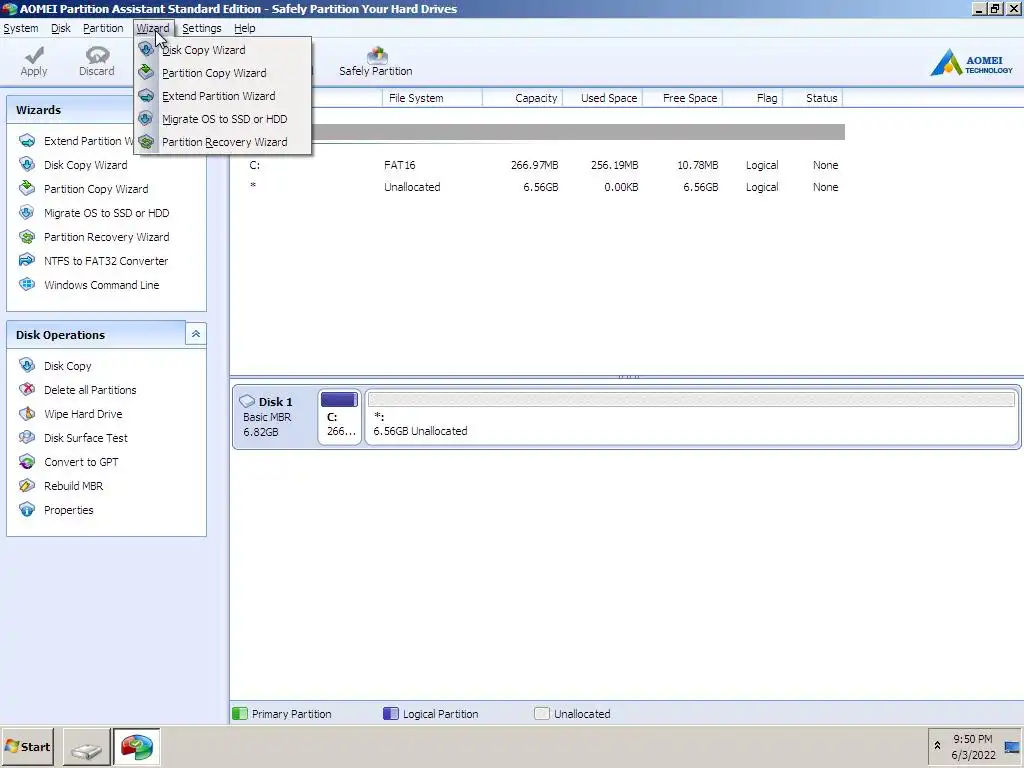
Task: Click NTFS to FAT32 Converter icon
Action: tap(27, 261)
